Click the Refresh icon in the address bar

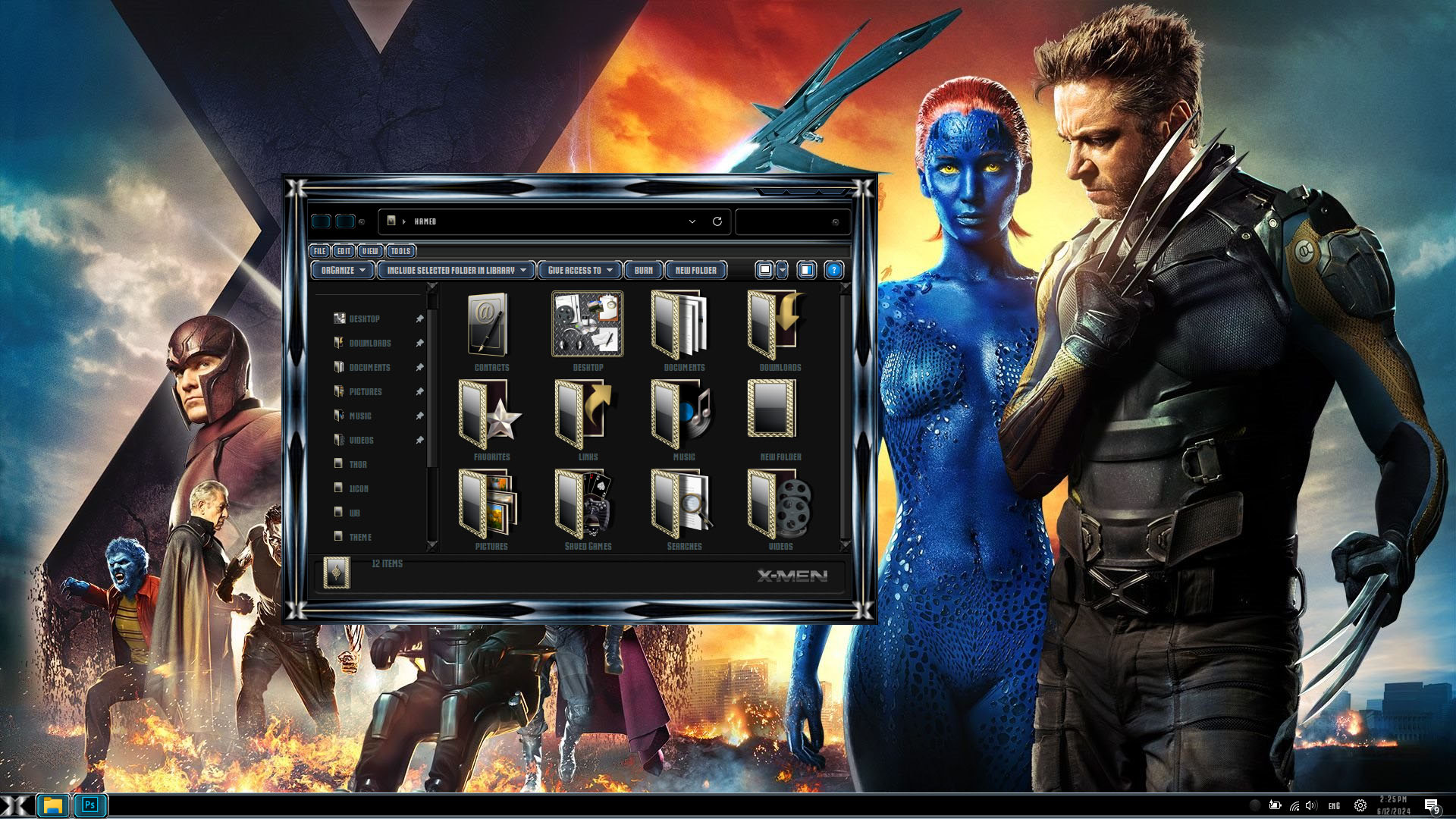(x=717, y=221)
